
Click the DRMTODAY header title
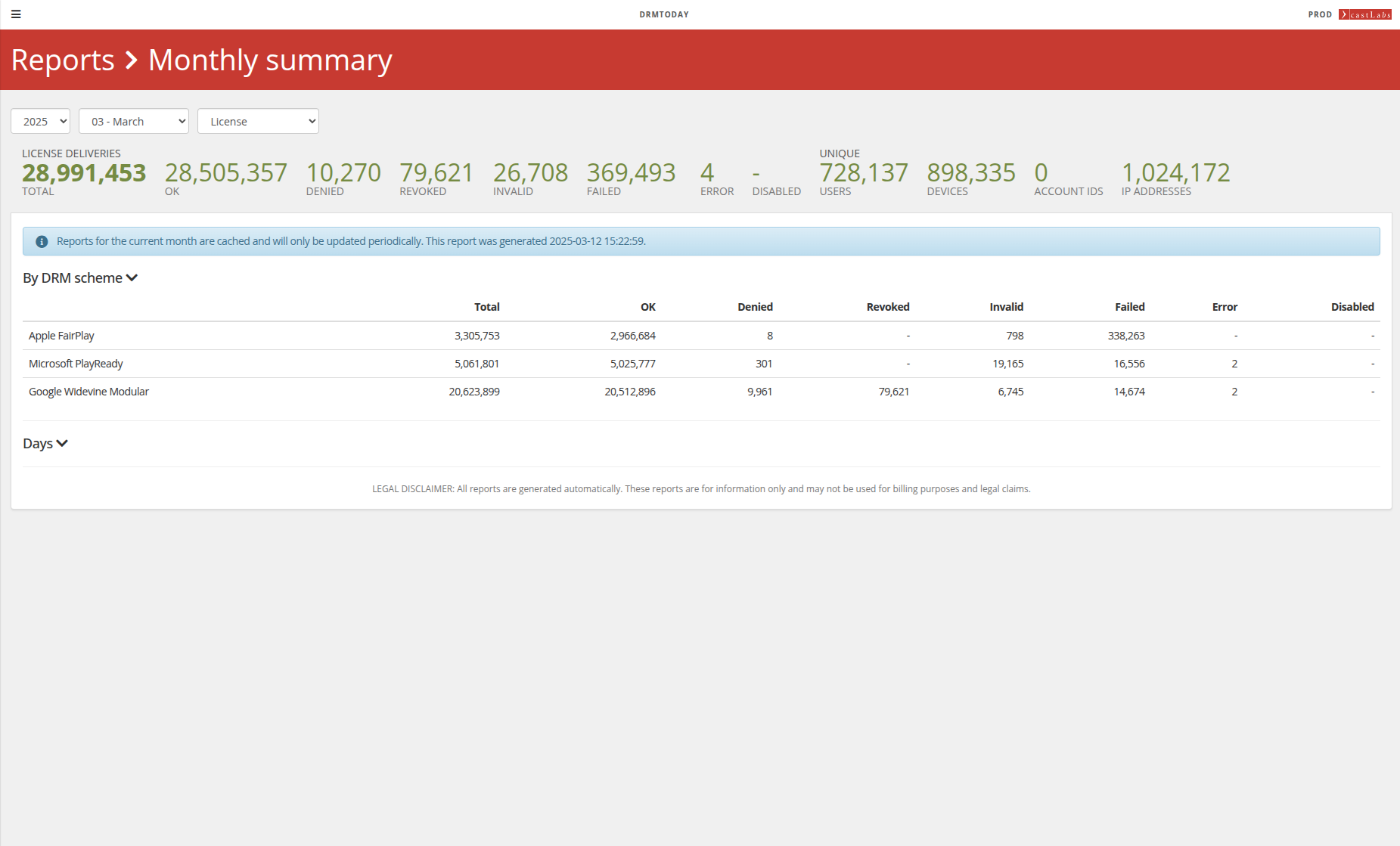click(664, 14)
